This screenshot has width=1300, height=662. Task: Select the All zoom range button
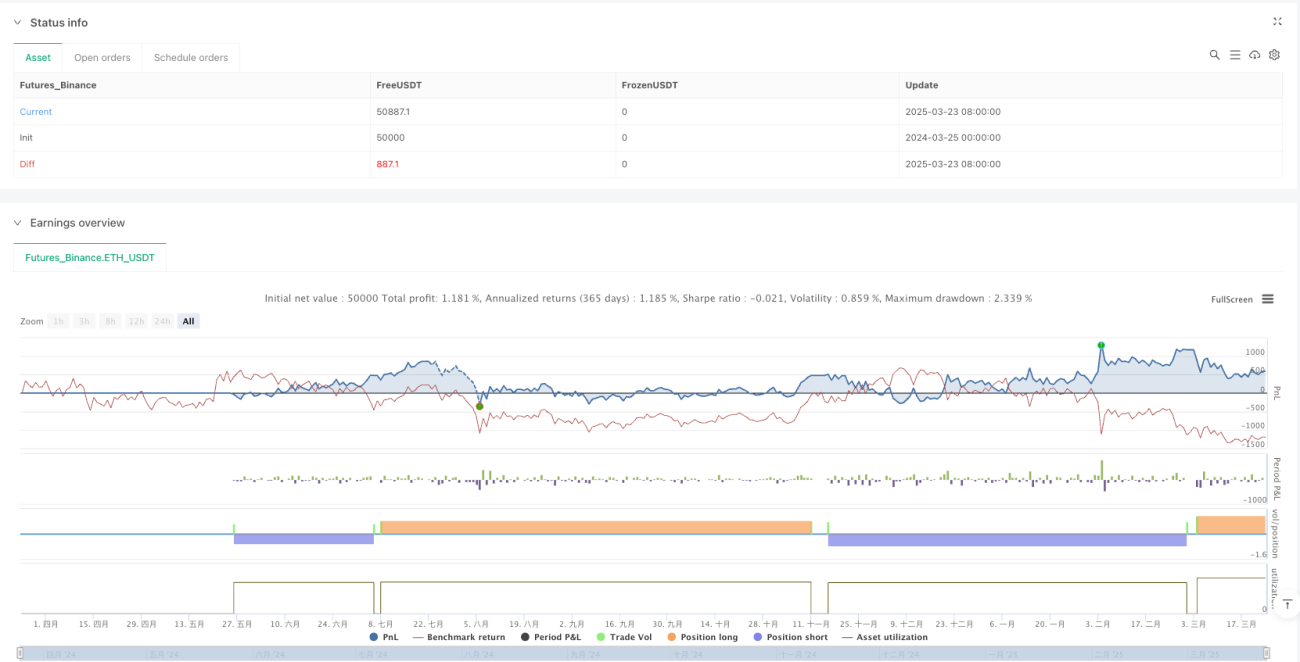click(188, 321)
